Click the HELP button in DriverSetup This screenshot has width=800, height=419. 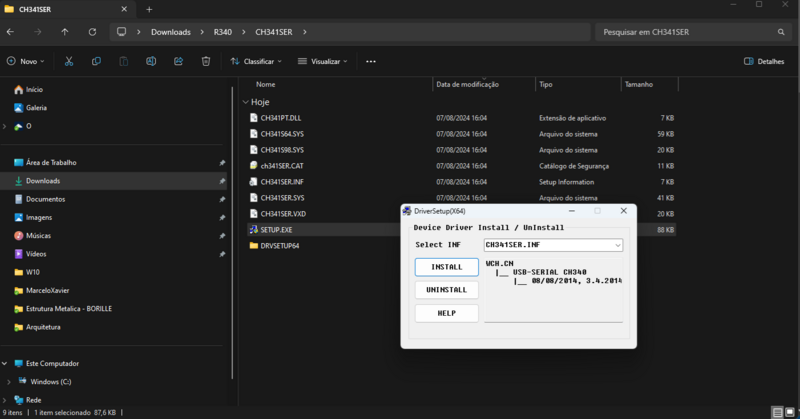446,313
